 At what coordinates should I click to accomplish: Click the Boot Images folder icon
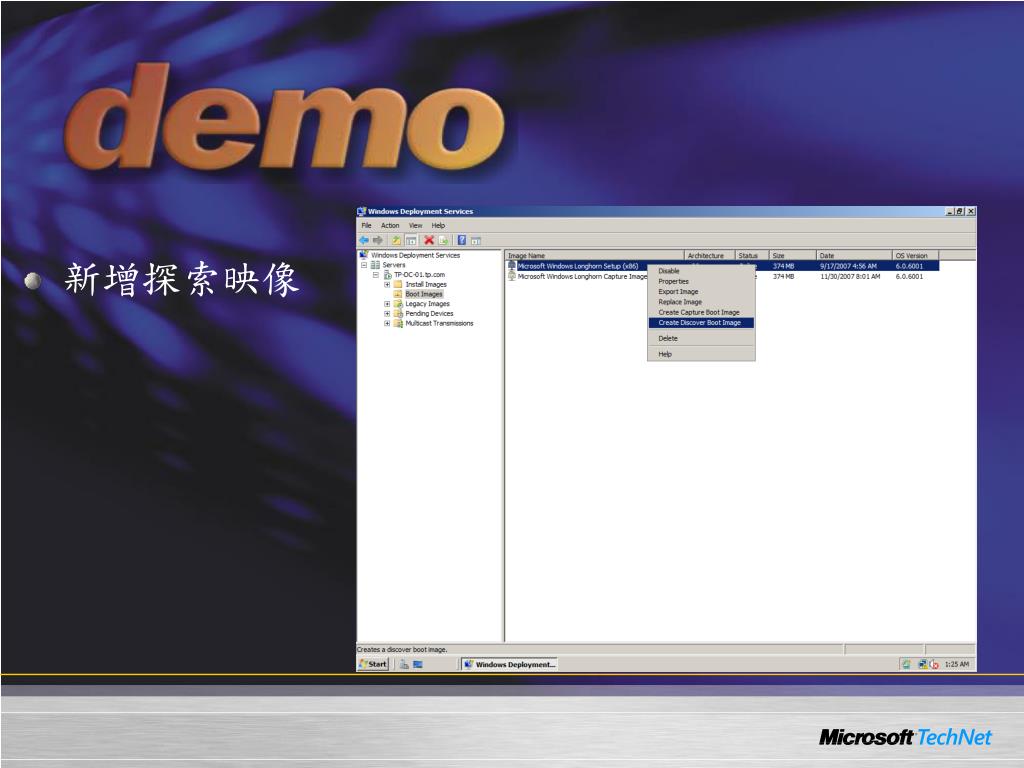398,294
